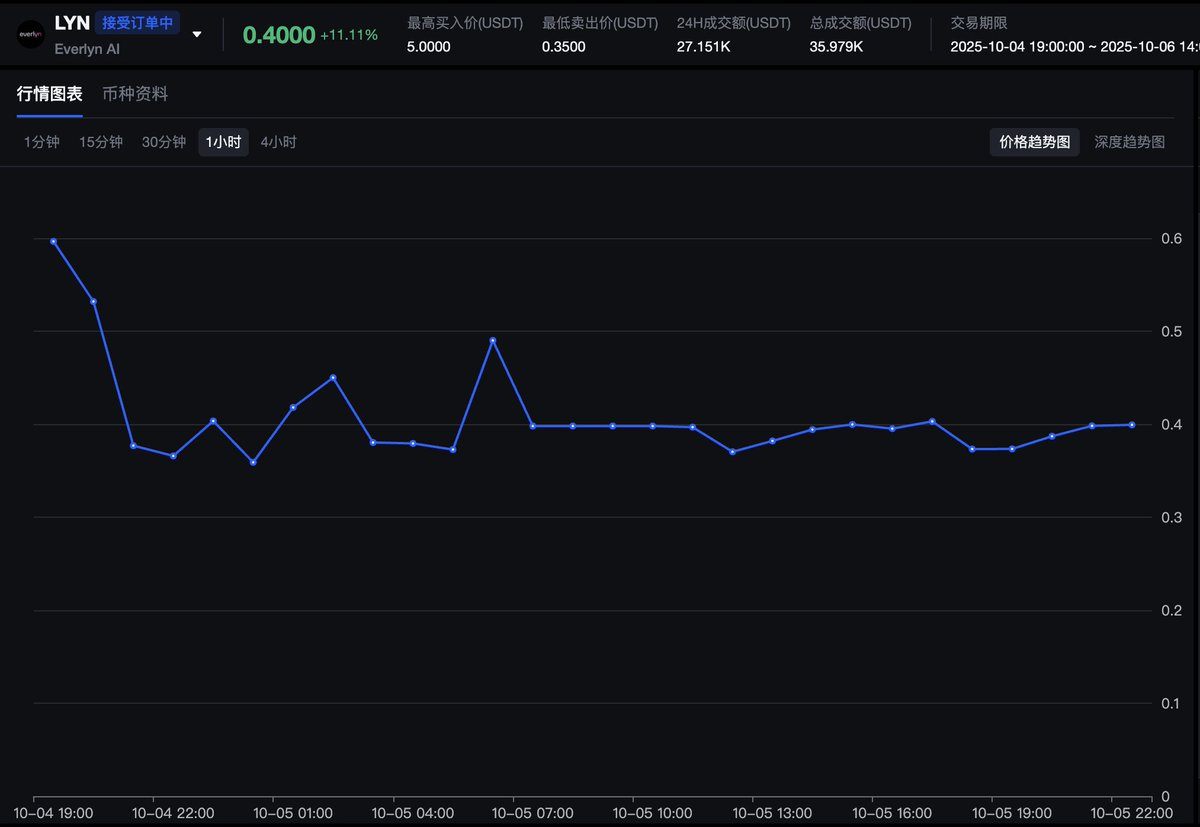Click the peak data point near 0.49

[493, 340]
